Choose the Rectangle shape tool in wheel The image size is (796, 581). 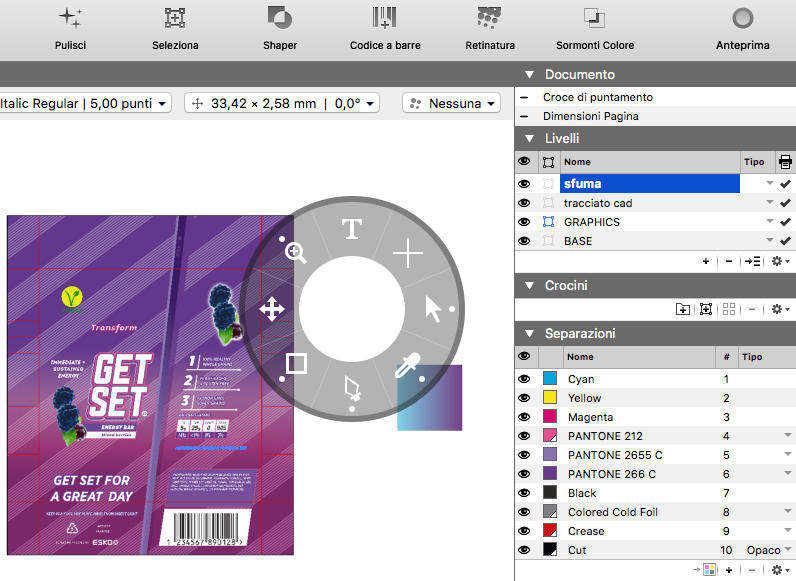(x=295, y=364)
